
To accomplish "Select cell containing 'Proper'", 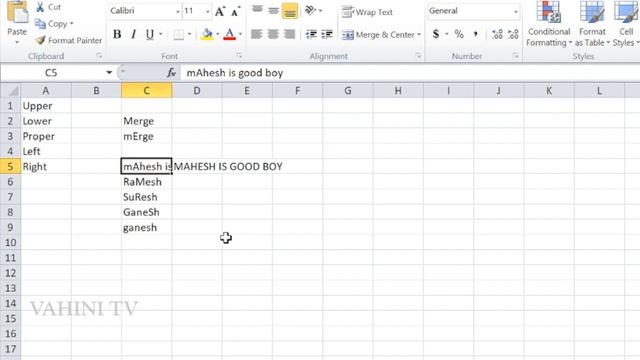I will 46,136.
